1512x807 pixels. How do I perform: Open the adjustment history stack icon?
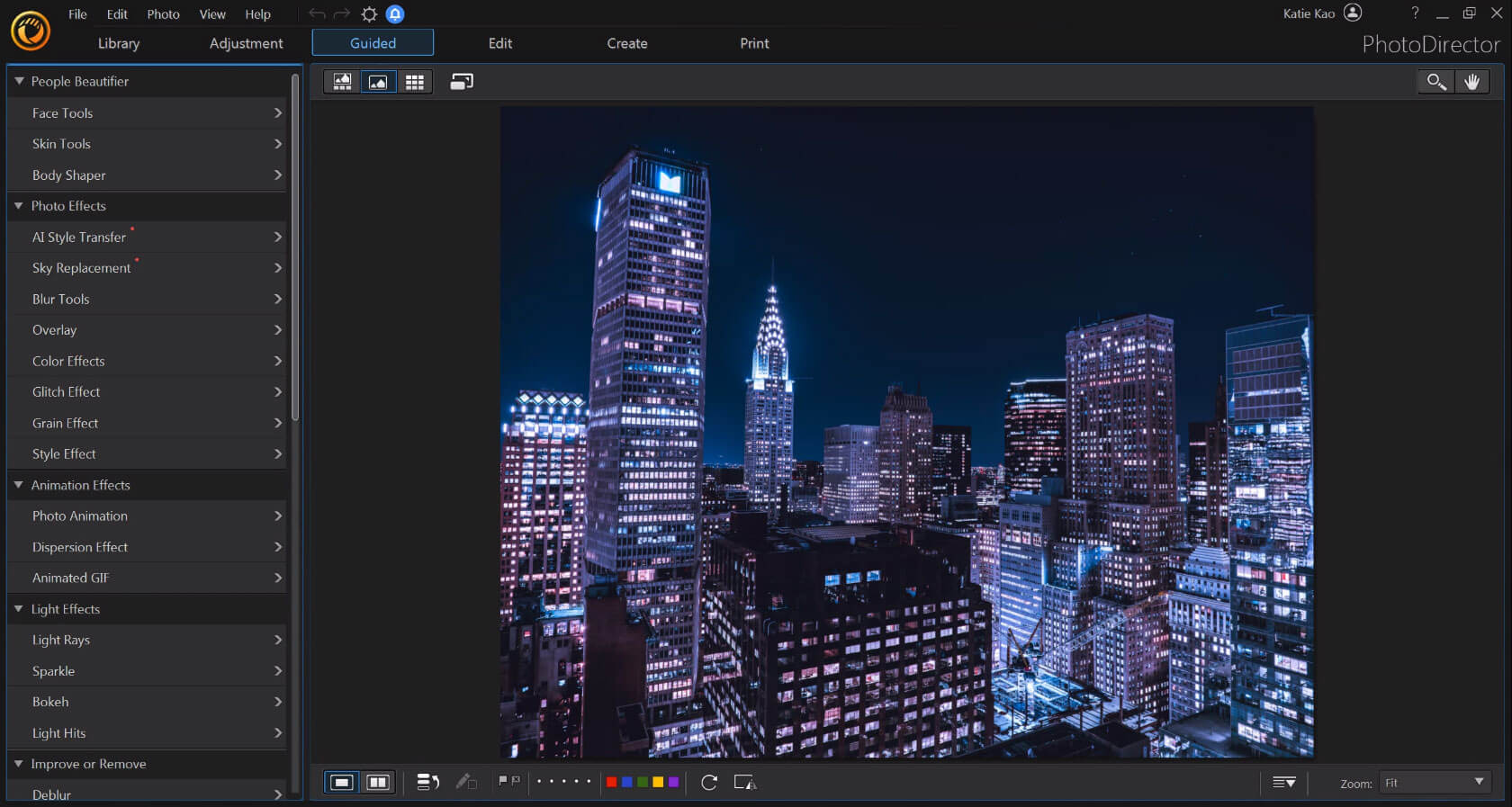click(x=427, y=782)
